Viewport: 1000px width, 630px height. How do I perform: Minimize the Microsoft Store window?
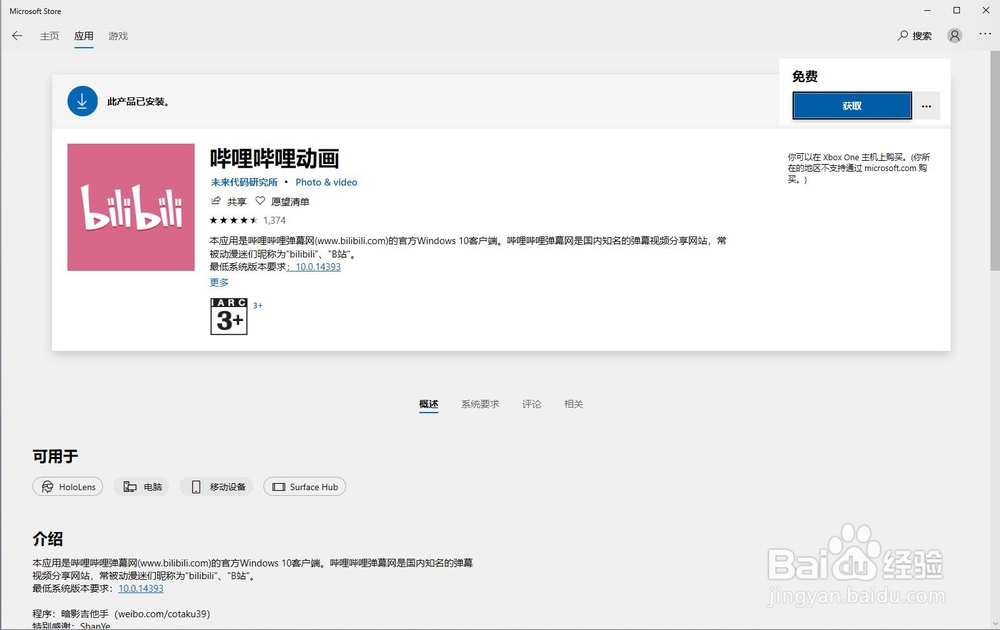click(x=928, y=10)
